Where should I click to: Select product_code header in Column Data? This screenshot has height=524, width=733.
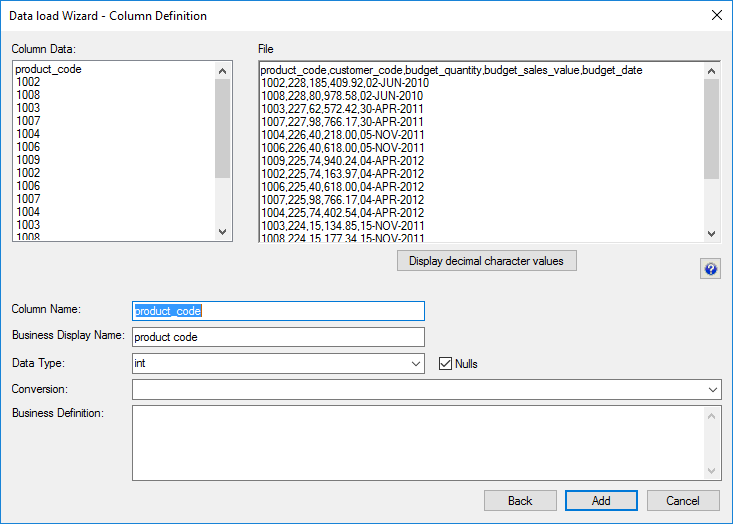point(49,70)
